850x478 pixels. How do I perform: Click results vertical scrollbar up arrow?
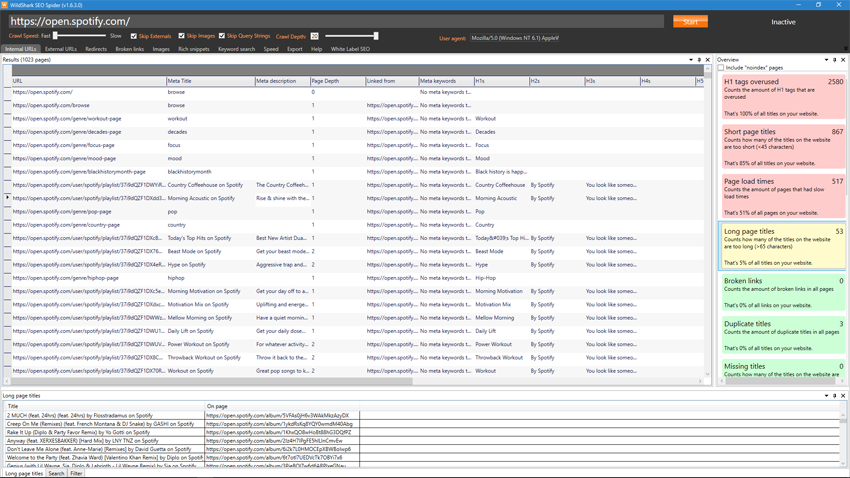click(x=707, y=69)
